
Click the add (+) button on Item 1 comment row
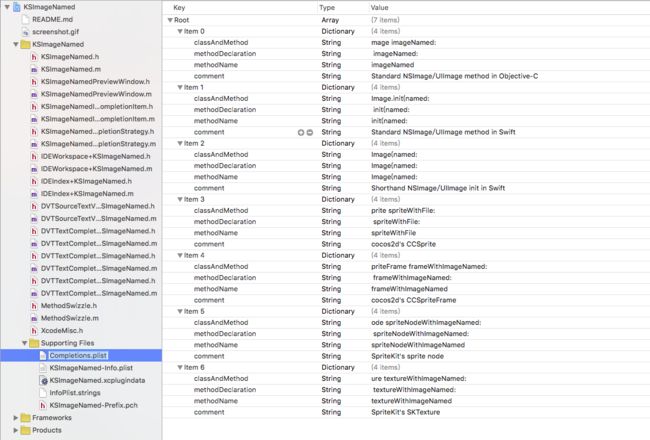[x=301, y=132]
